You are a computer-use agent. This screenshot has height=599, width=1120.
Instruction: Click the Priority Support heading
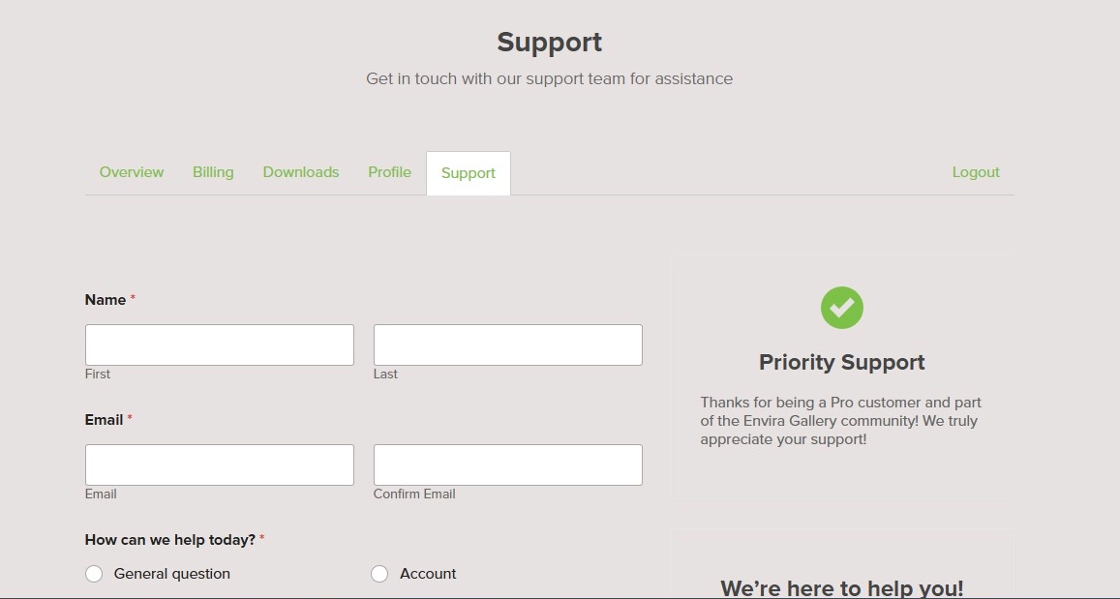841,362
